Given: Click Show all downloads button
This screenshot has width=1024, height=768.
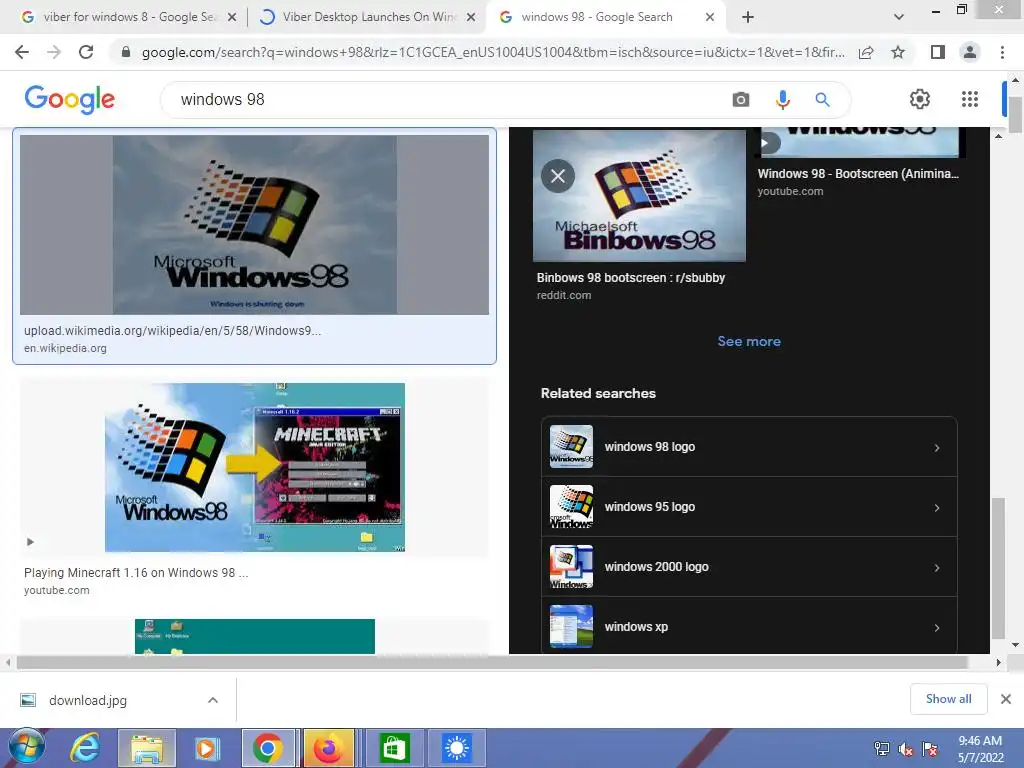Looking at the screenshot, I should (x=948, y=699).
